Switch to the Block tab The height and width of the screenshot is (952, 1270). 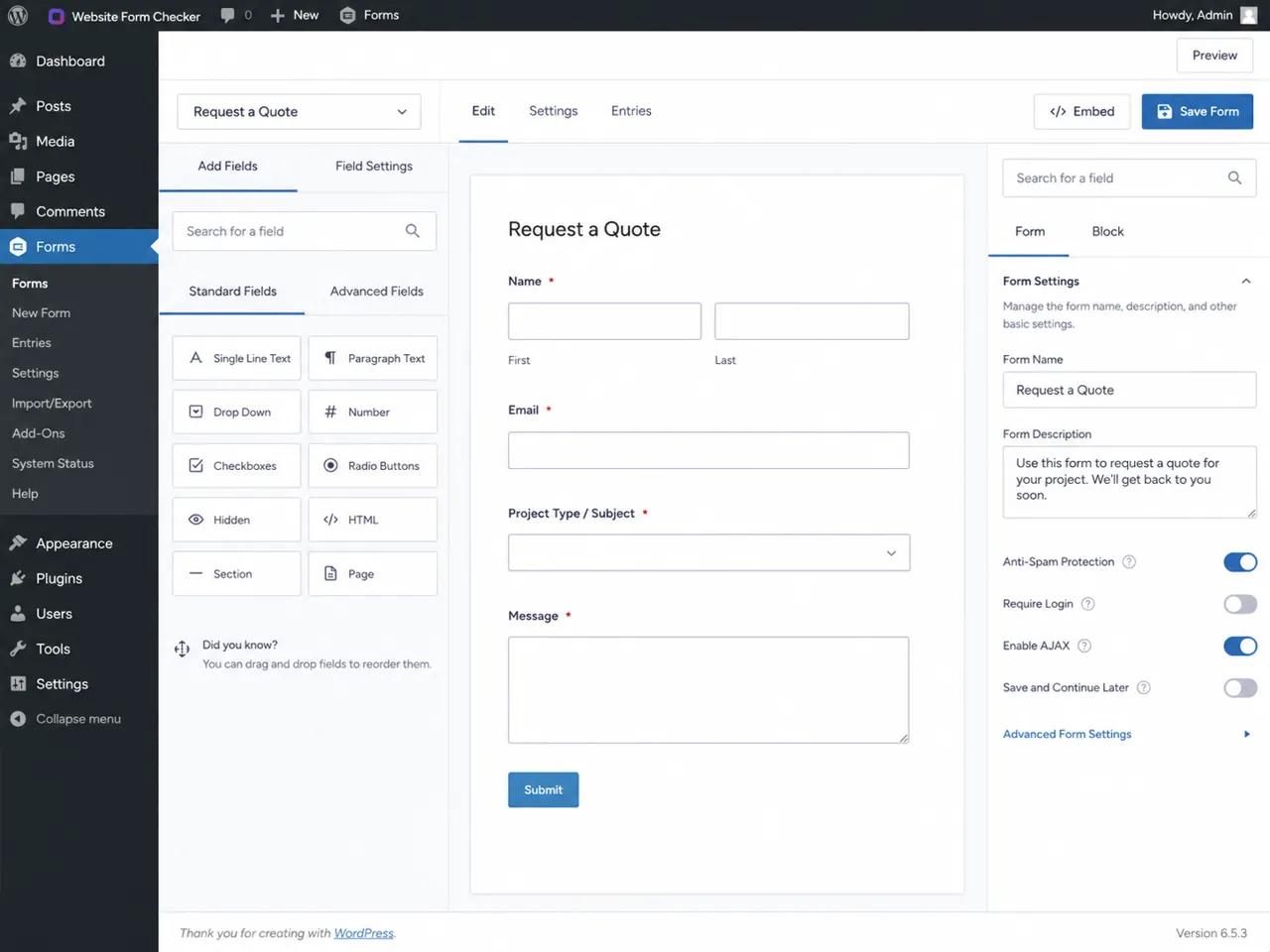[x=1107, y=231]
